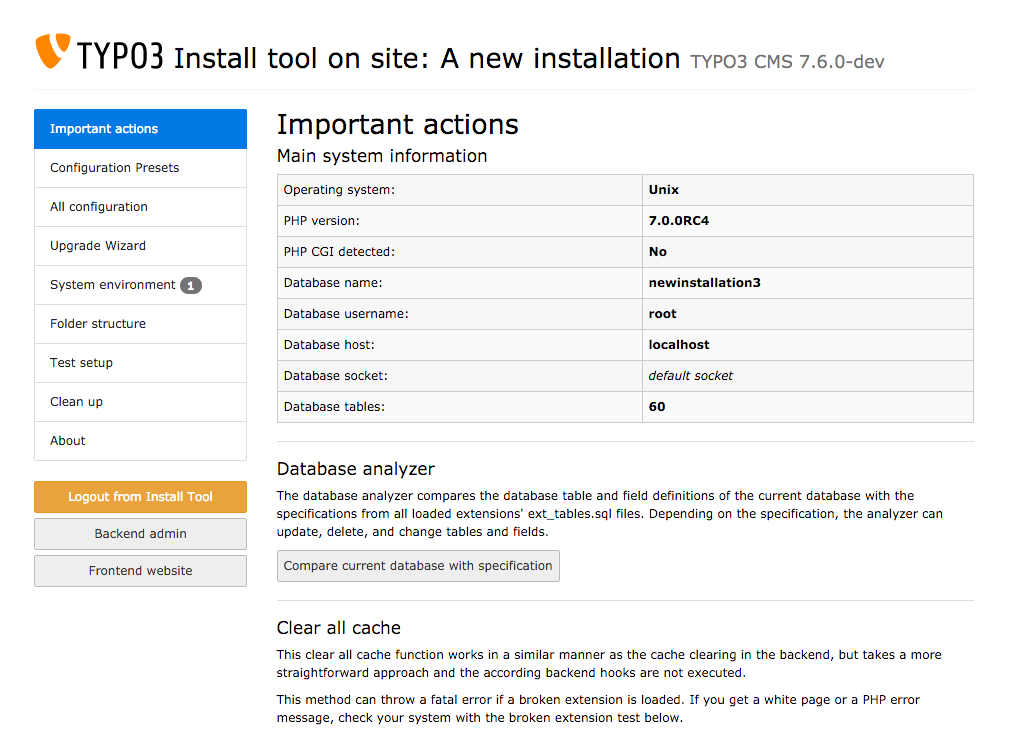Select the Main system information subheading
Screen dimensions: 1011x729
click(382, 156)
